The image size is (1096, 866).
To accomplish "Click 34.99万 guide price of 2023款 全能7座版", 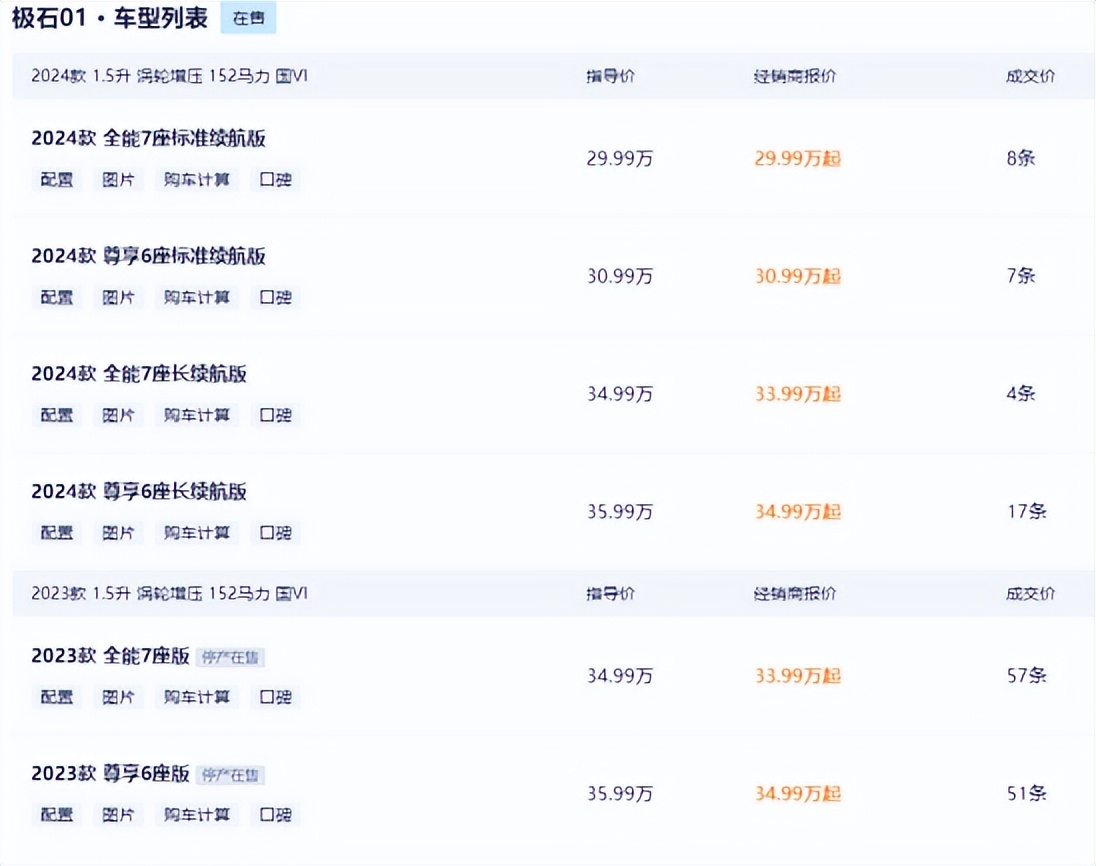I will click(x=619, y=676).
